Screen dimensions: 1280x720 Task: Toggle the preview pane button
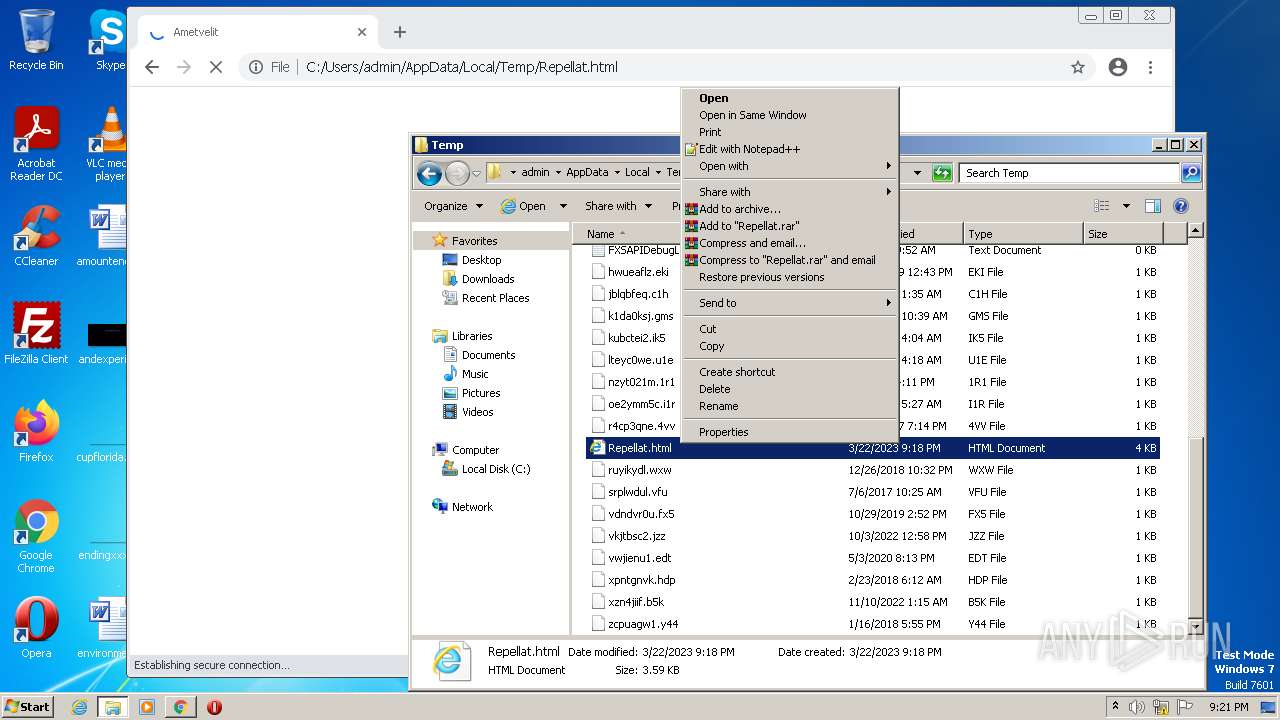tap(1152, 206)
